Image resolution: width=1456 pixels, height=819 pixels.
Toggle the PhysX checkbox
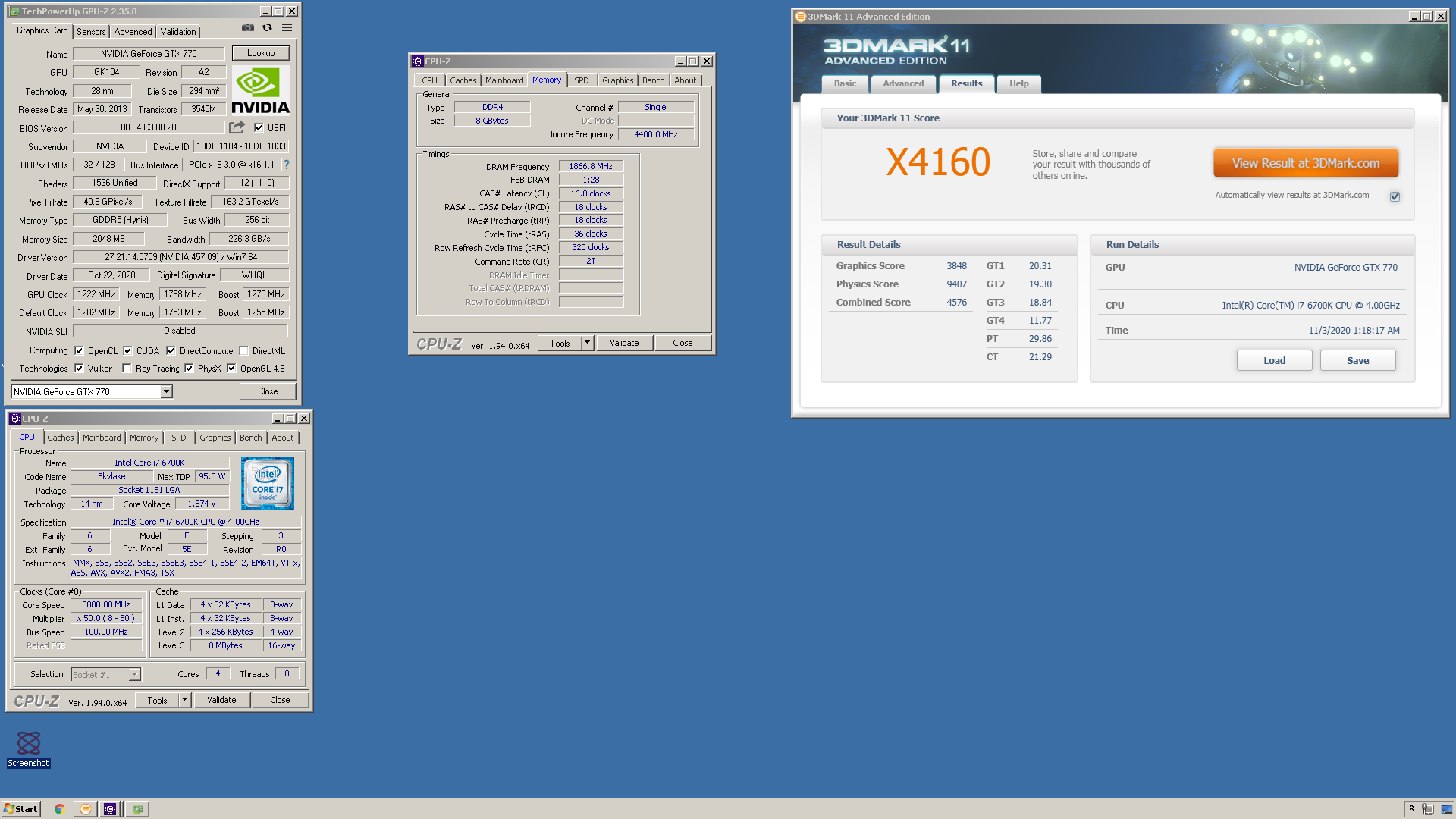click(189, 369)
